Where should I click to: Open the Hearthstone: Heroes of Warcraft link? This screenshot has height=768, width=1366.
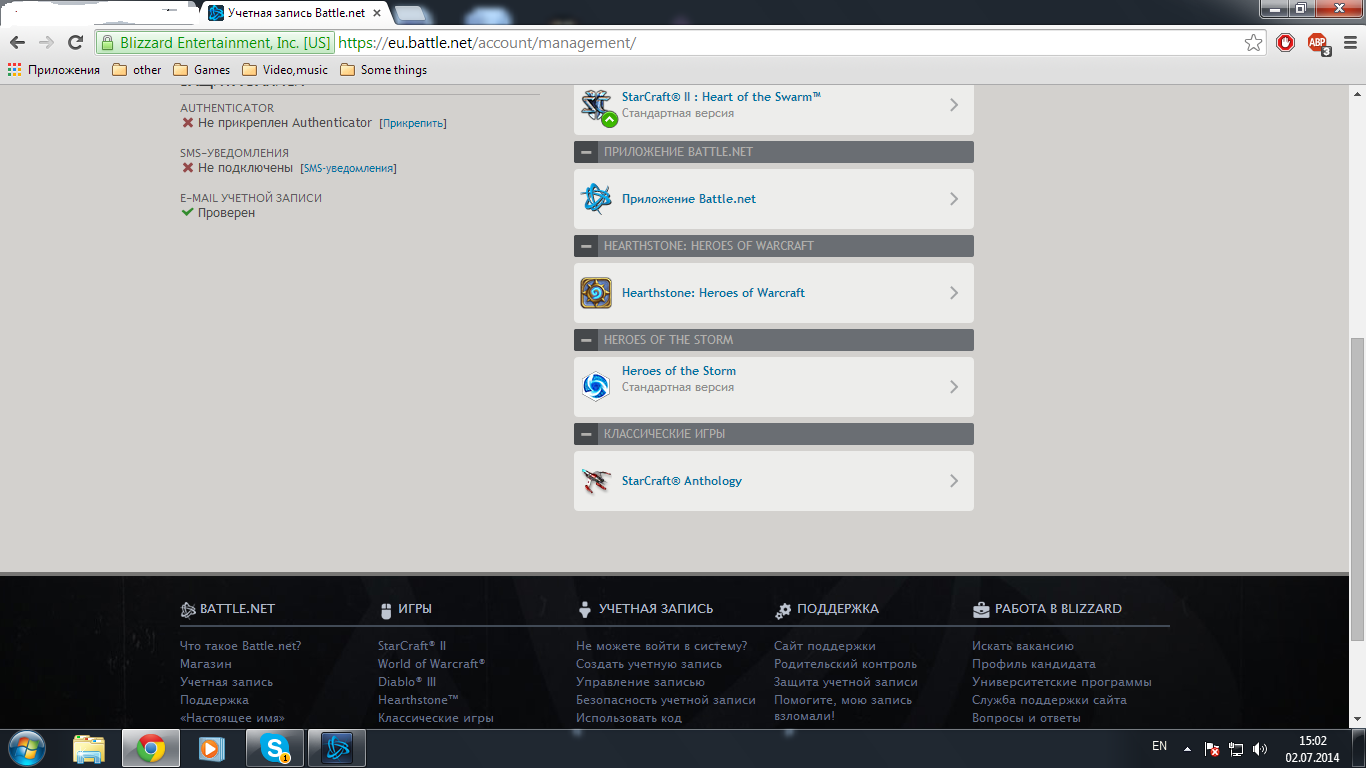pos(713,293)
